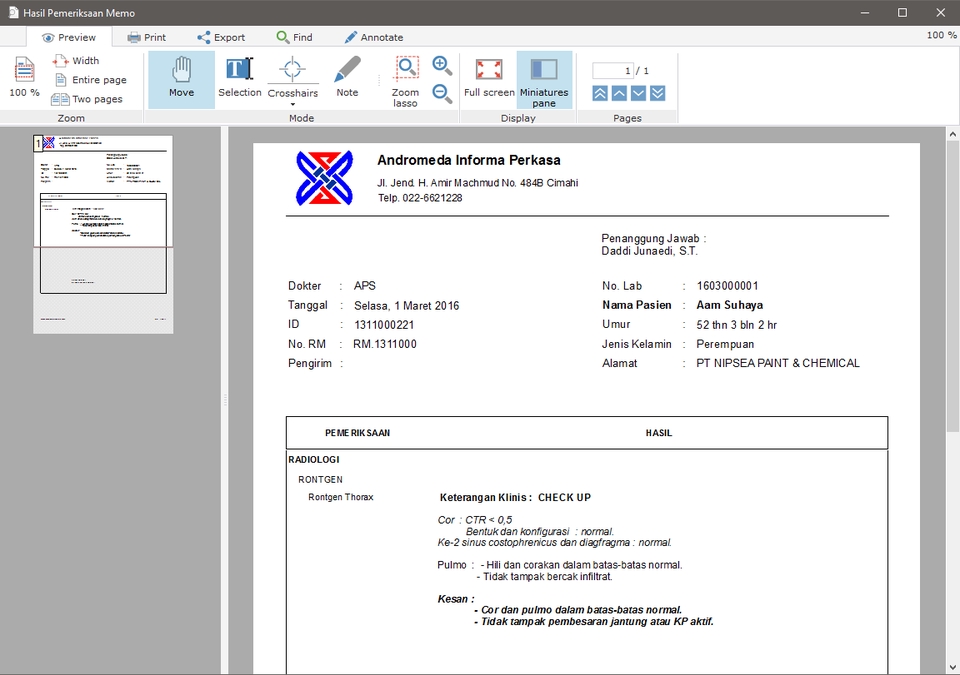Screen dimensions: 960x675
Task: Click the page number input field
Action: (x=613, y=71)
